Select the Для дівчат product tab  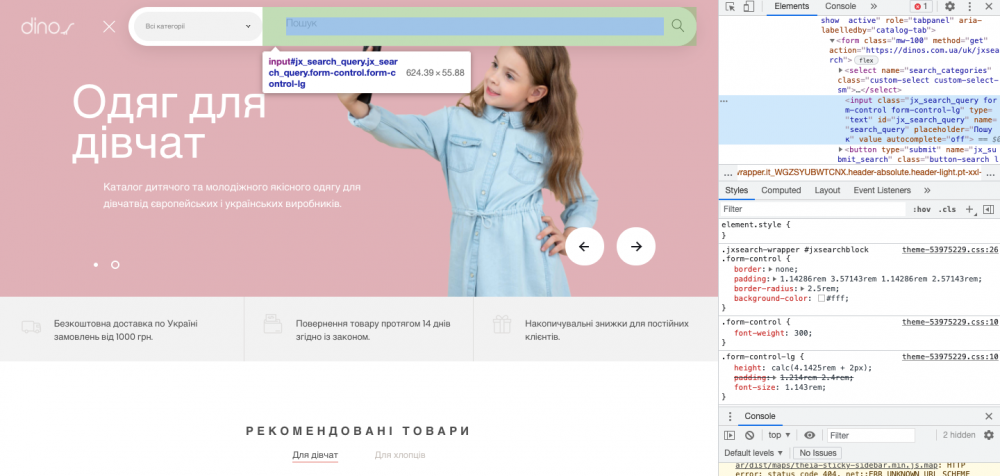315,455
